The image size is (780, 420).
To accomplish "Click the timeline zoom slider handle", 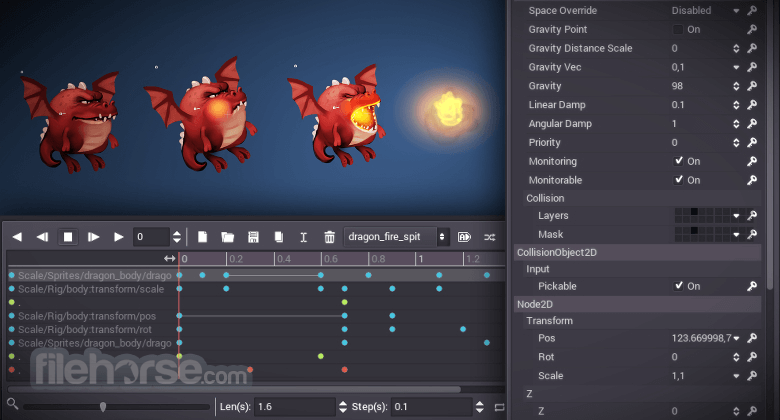I will click(103, 407).
